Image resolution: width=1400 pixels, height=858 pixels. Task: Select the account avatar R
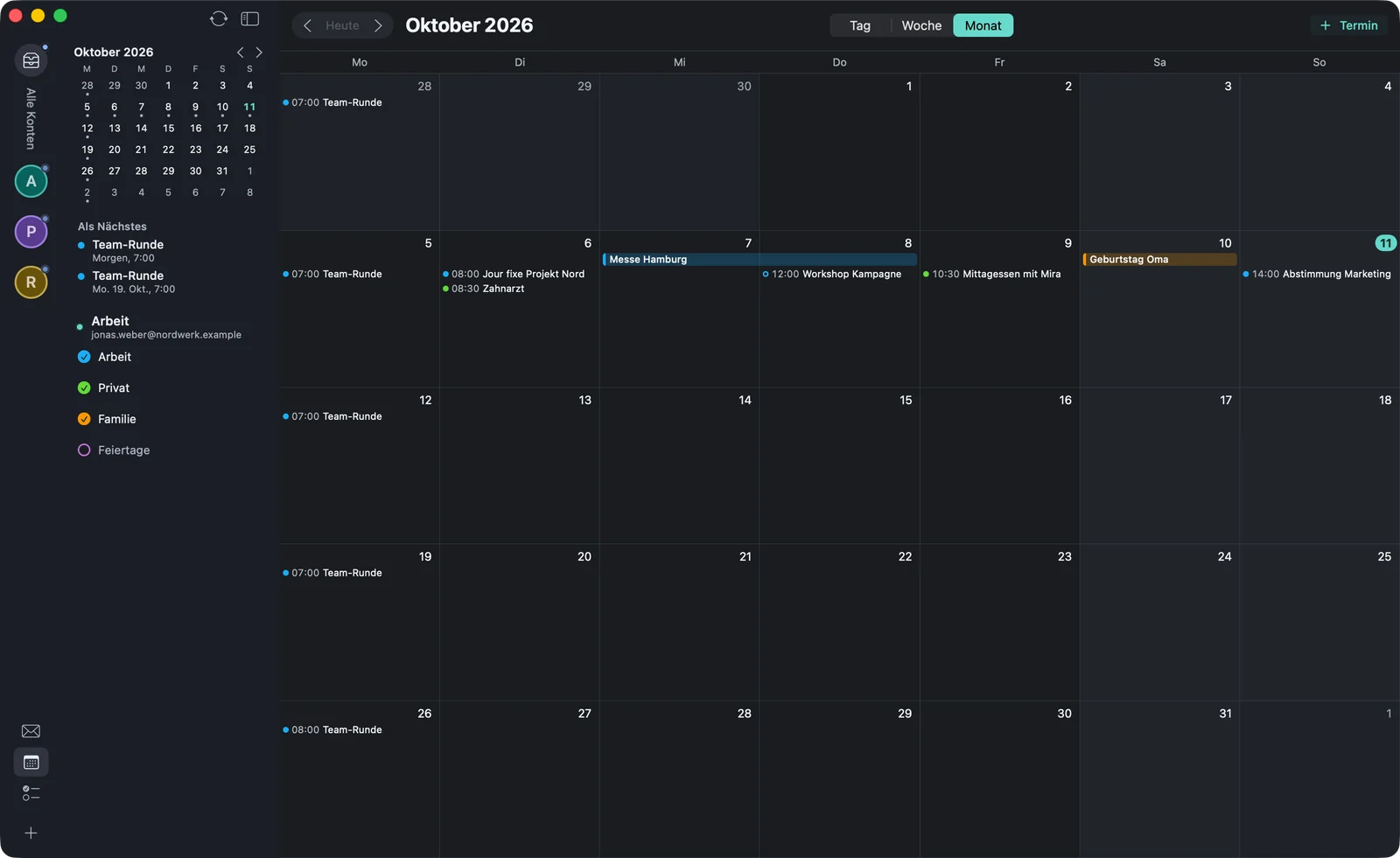click(x=31, y=283)
